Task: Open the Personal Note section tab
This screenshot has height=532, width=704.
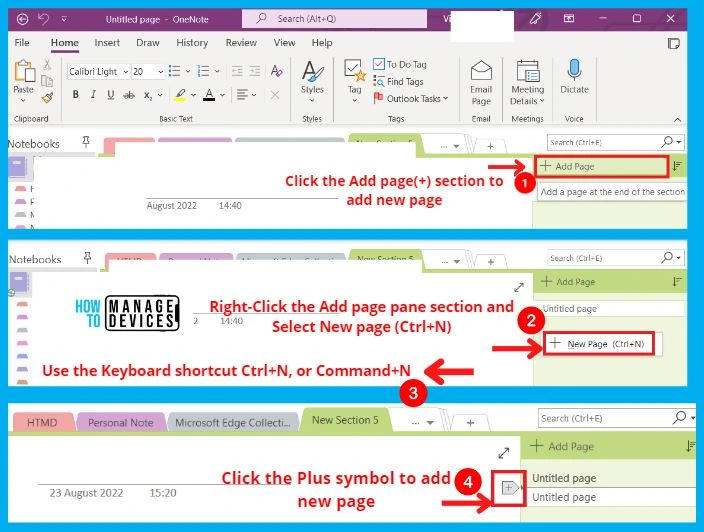Action: pos(120,422)
